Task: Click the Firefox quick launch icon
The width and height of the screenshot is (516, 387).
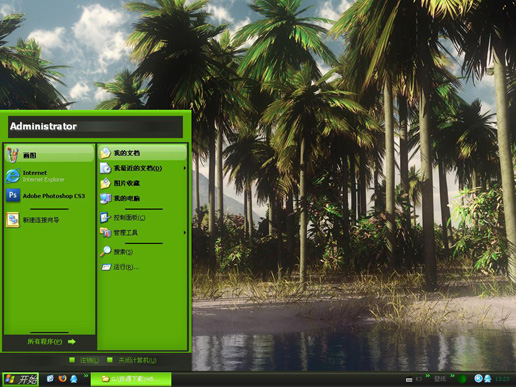Action: coord(62,379)
